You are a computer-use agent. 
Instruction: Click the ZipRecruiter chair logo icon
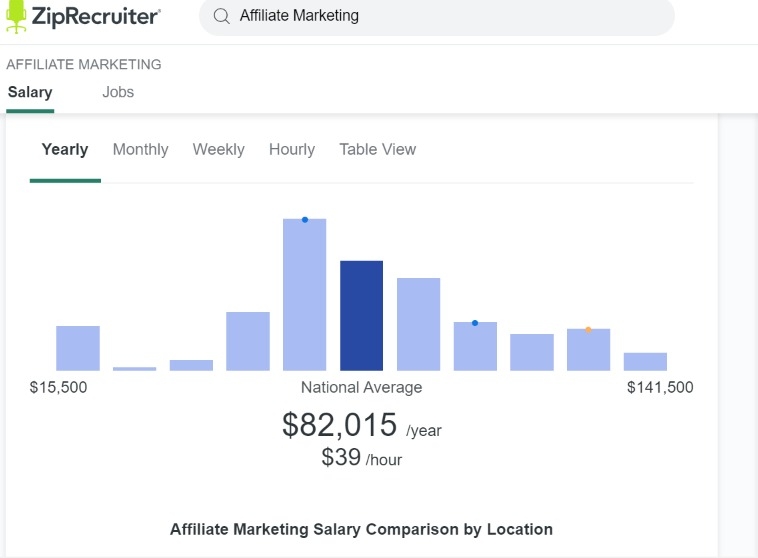[17, 17]
